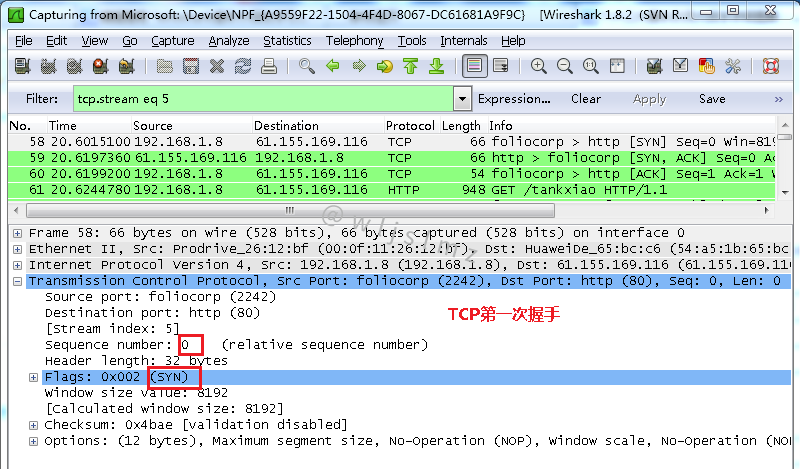Close the capture file X icon
The width and height of the screenshot is (800, 469).
click(217, 66)
